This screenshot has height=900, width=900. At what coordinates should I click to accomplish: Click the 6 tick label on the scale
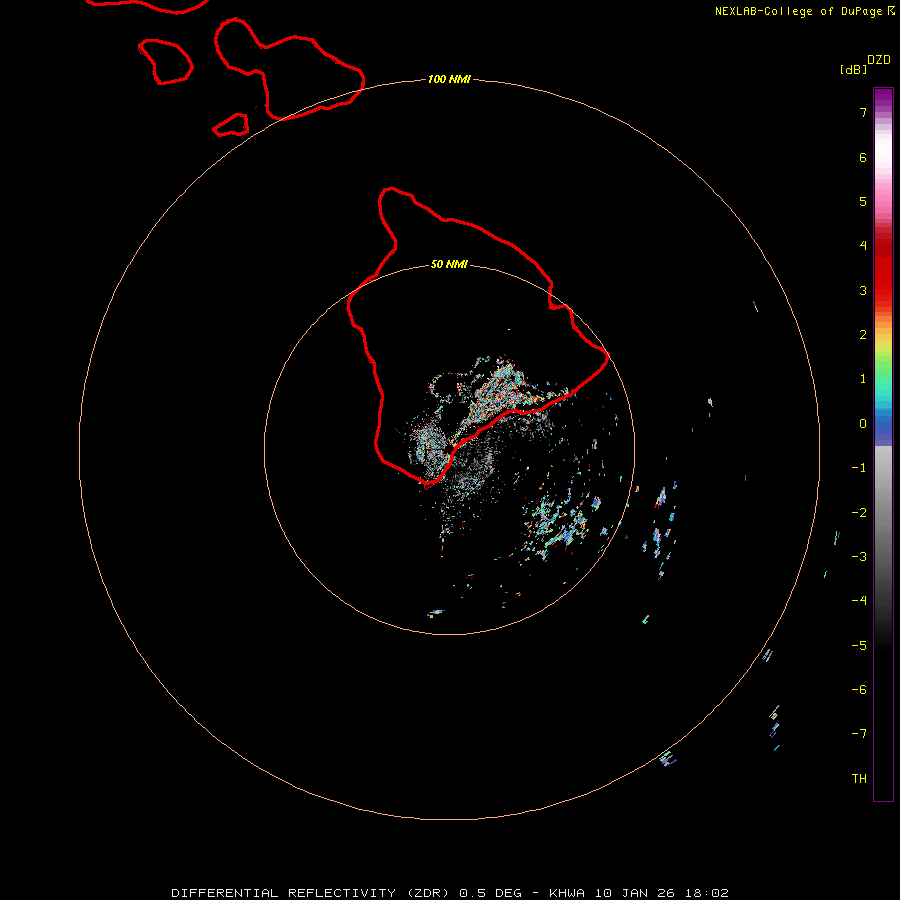click(863, 157)
